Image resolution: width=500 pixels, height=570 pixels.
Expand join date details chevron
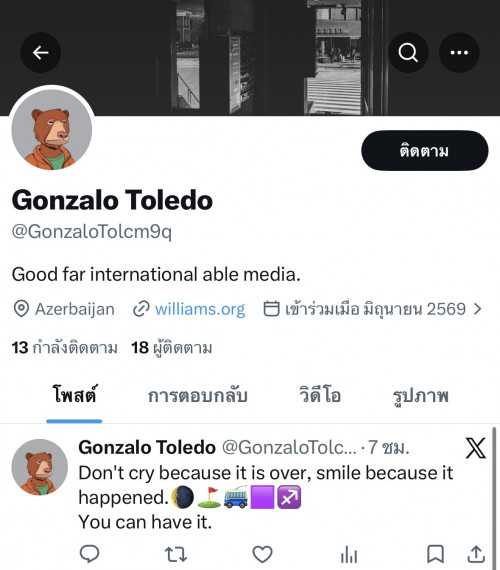coord(477,309)
